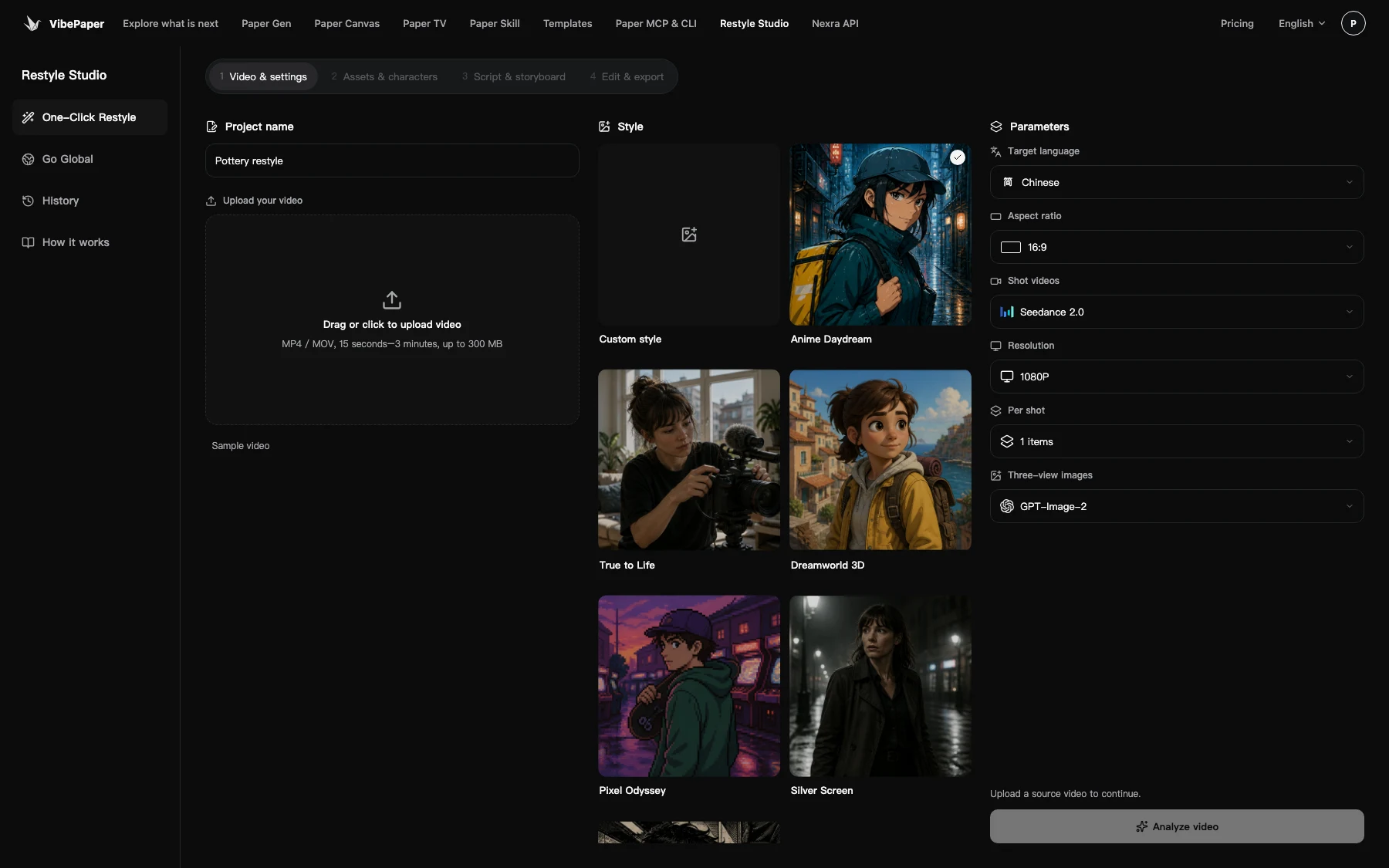Open the Aspect ratio 16:9 dropdown
The height and width of the screenshot is (868, 1389).
tap(1177, 247)
